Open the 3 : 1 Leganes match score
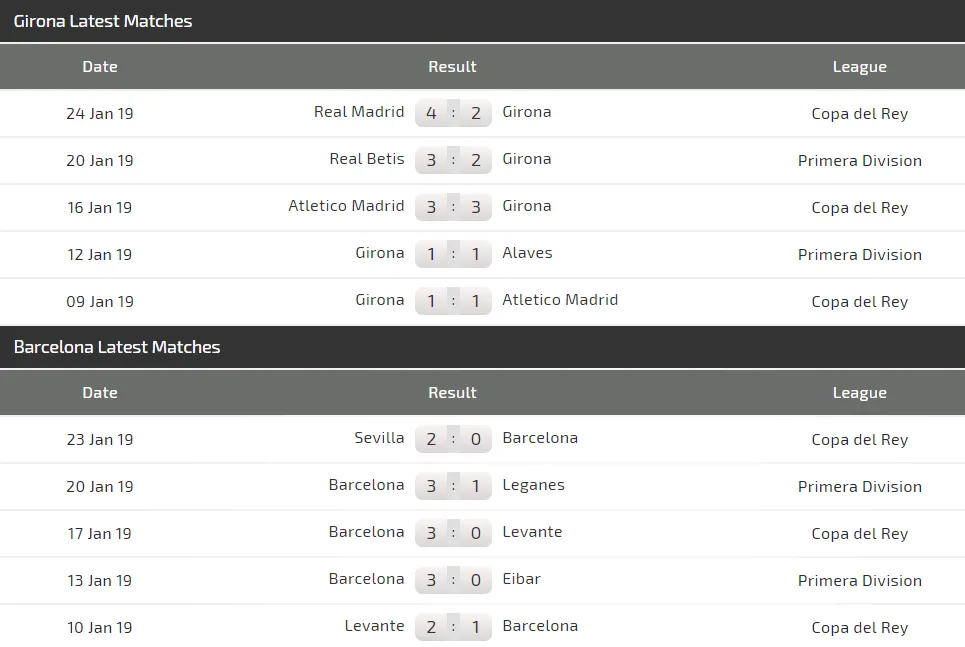 [x=453, y=486]
